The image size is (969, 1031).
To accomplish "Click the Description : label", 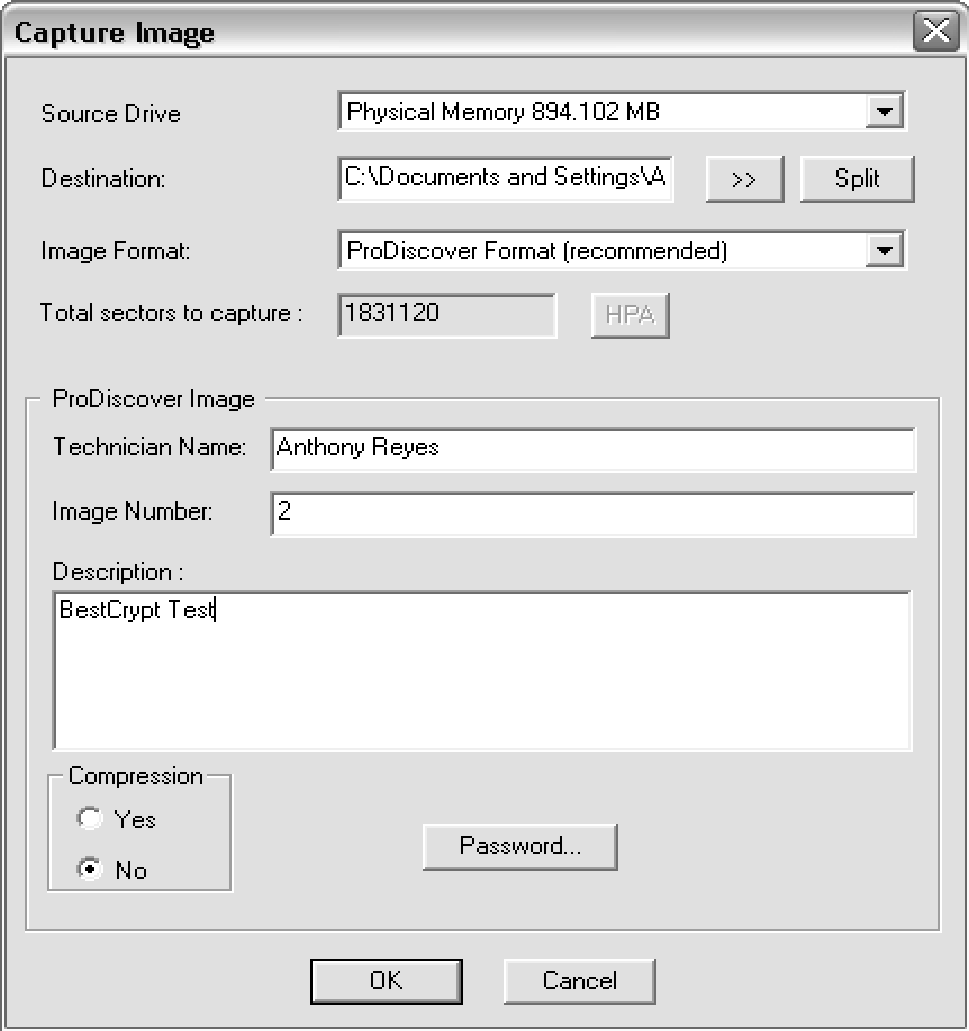I will 118,572.
